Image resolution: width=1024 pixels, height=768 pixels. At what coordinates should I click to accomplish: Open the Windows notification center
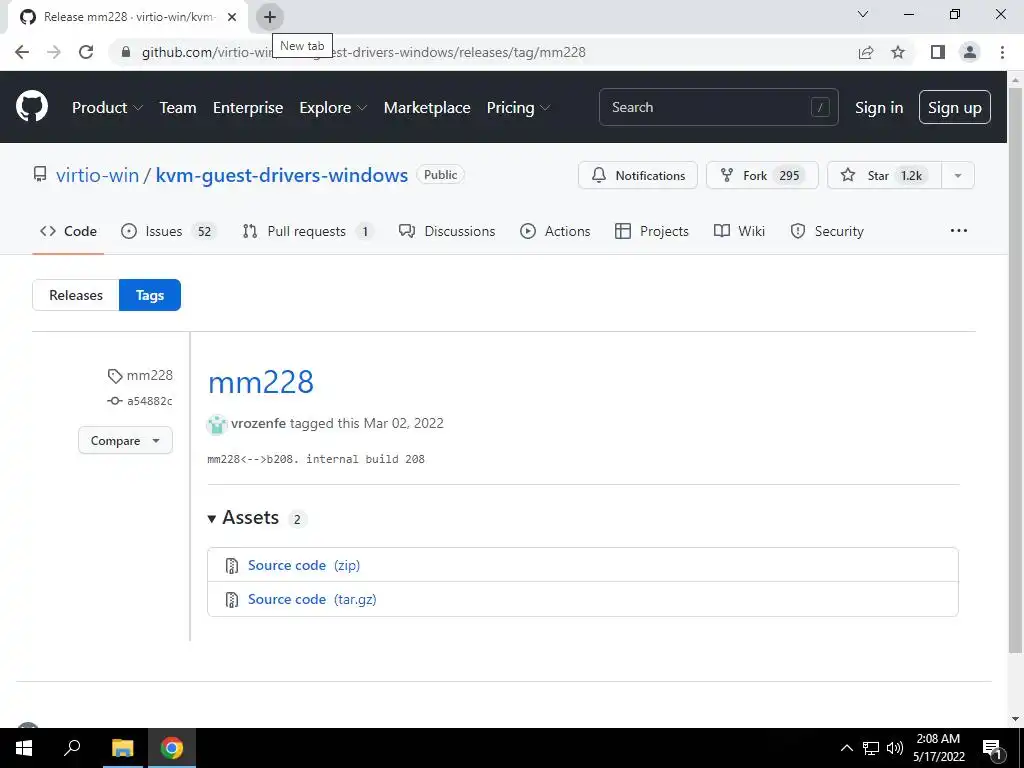[x=992, y=748]
